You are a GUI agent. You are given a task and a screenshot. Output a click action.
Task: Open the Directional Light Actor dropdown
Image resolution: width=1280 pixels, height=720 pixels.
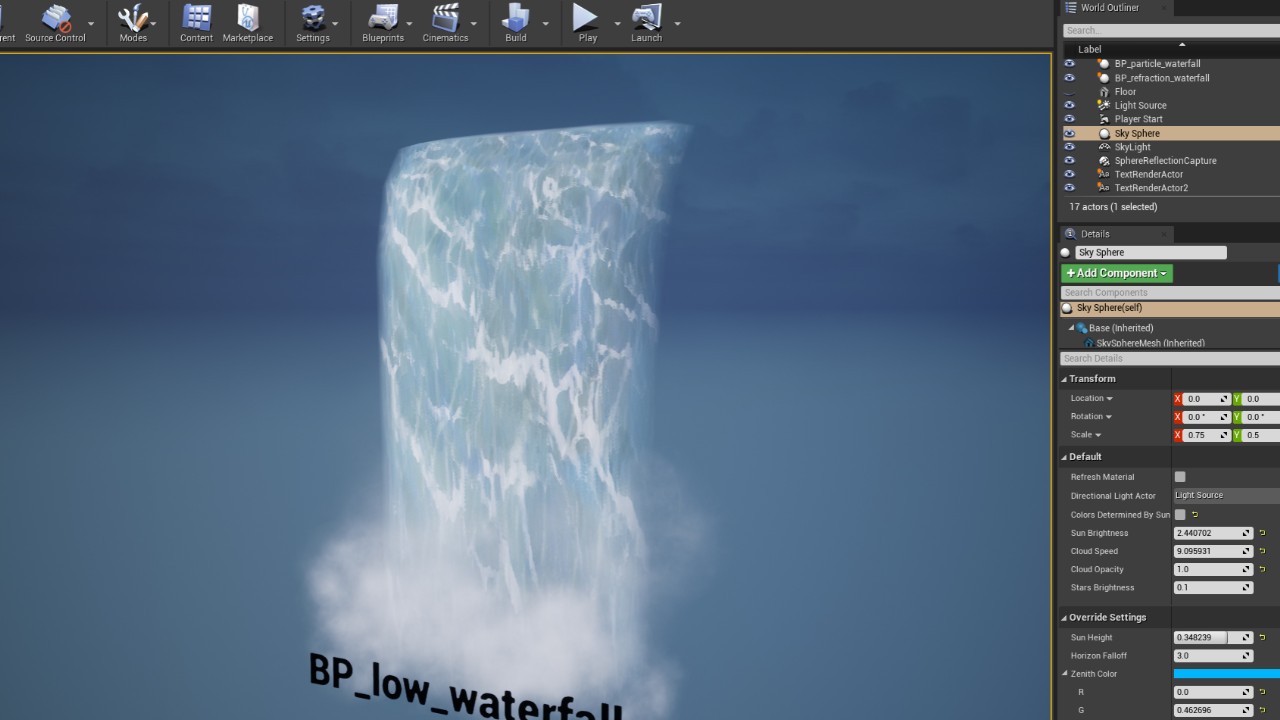pos(1226,495)
